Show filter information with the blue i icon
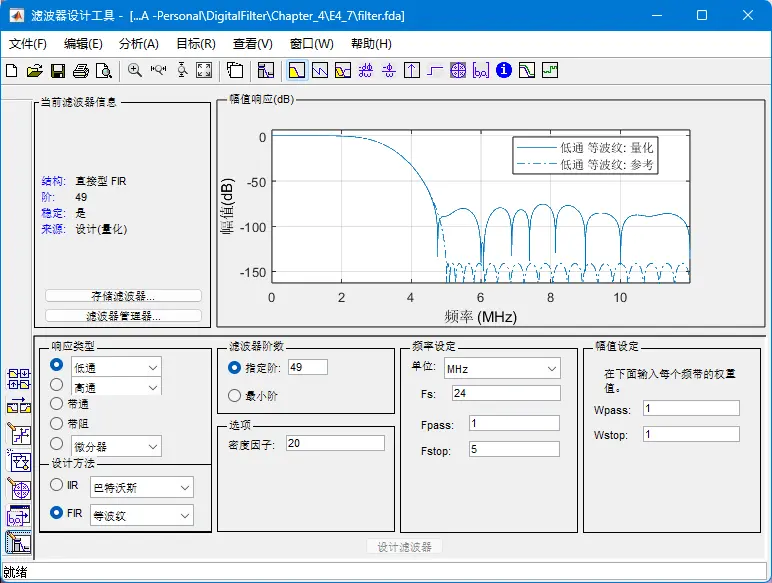 click(504, 70)
